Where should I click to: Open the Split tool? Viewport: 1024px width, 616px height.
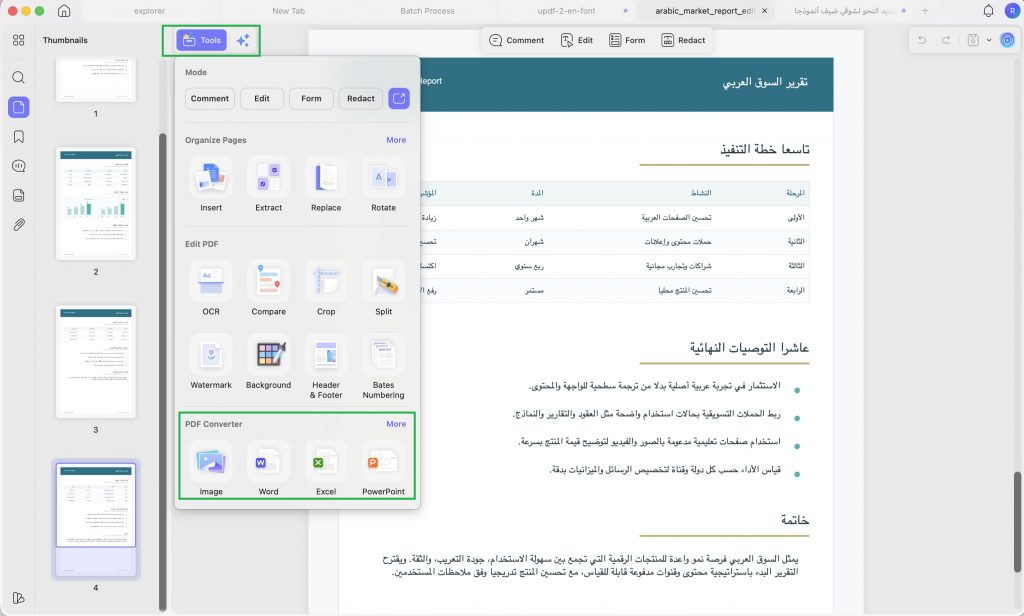pos(383,289)
